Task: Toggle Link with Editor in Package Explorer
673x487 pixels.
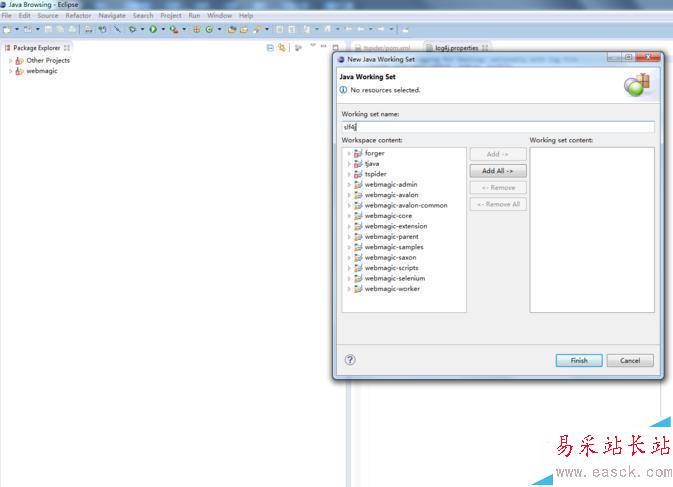Action: coord(282,48)
